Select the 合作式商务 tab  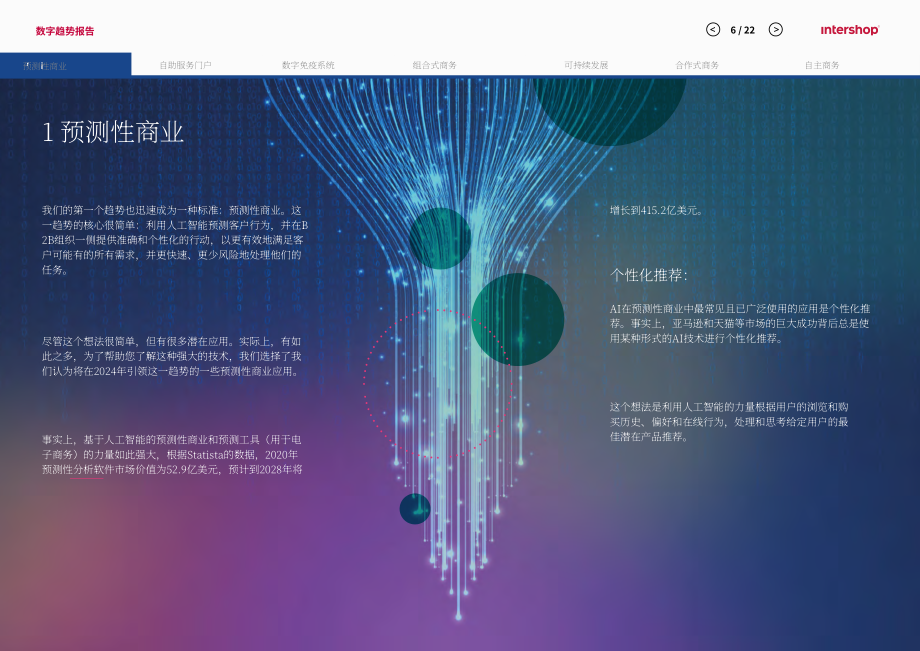(x=697, y=65)
